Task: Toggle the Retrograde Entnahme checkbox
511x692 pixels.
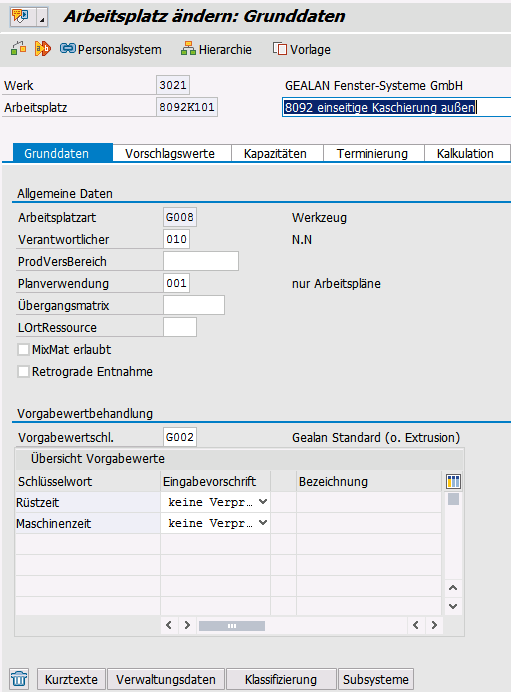Action: point(23,372)
